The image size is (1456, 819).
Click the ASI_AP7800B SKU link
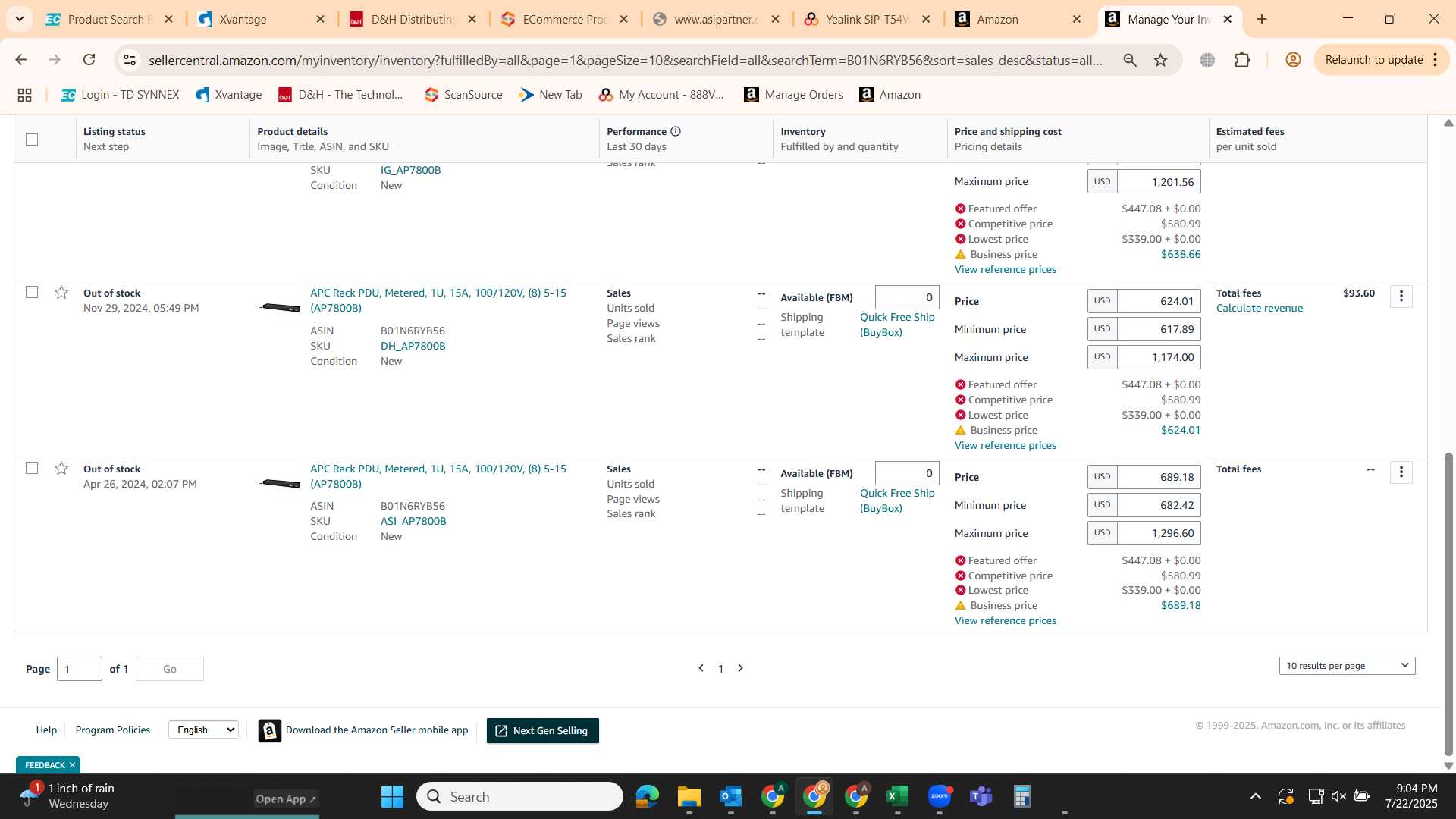click(x=413, y=521)
